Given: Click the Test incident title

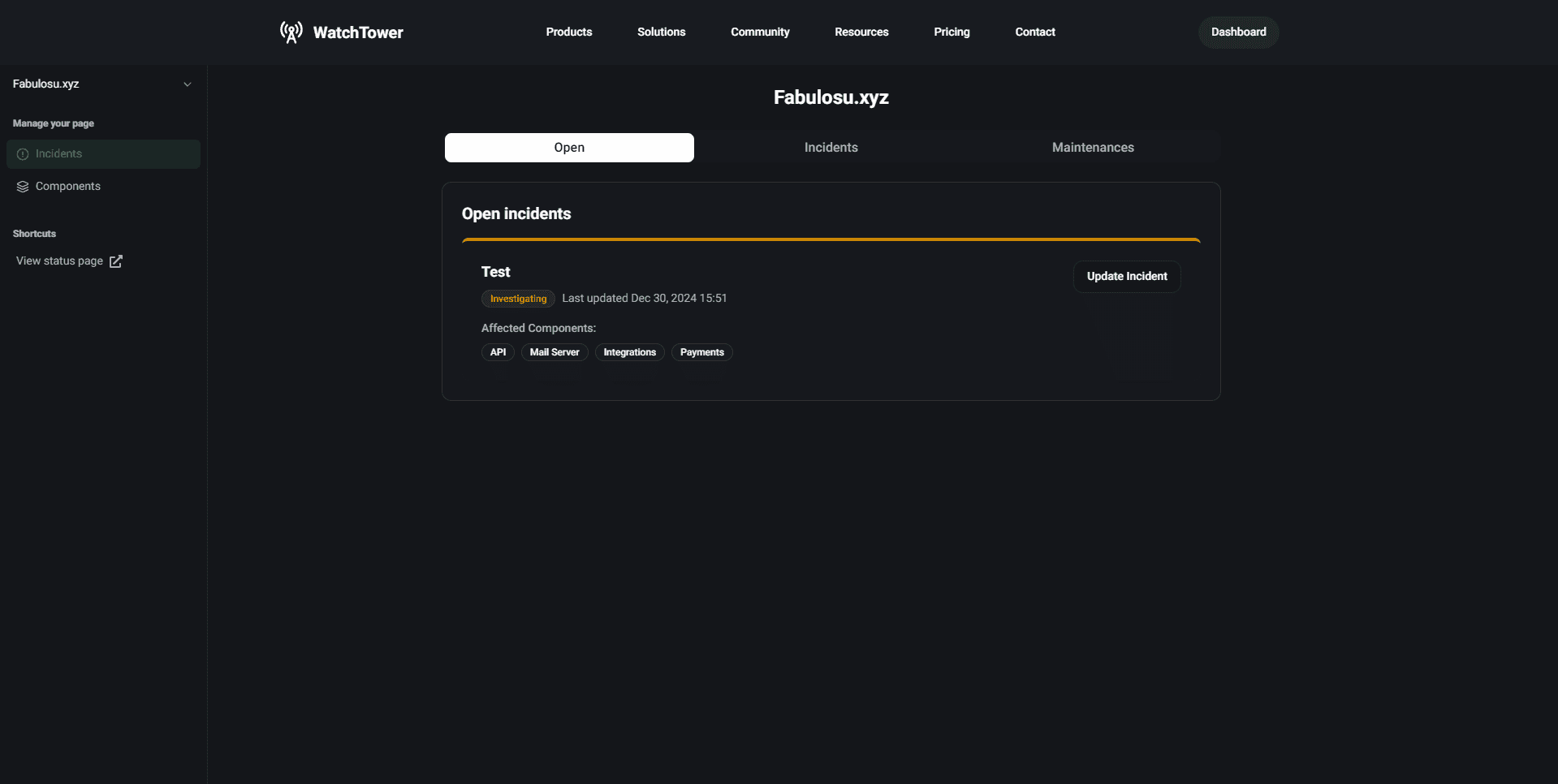Looking at the screenshot, I should (x=495, y=272).
